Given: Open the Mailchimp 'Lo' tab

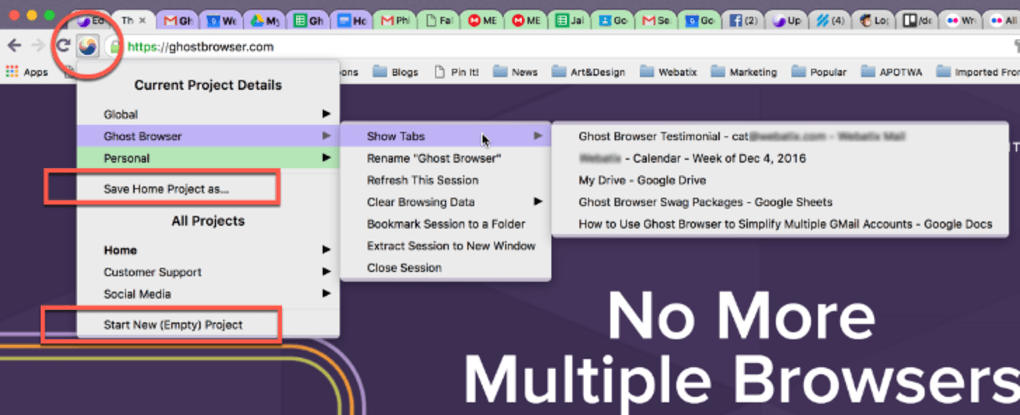Looking at the screenshot, I should tap(874, 21).
